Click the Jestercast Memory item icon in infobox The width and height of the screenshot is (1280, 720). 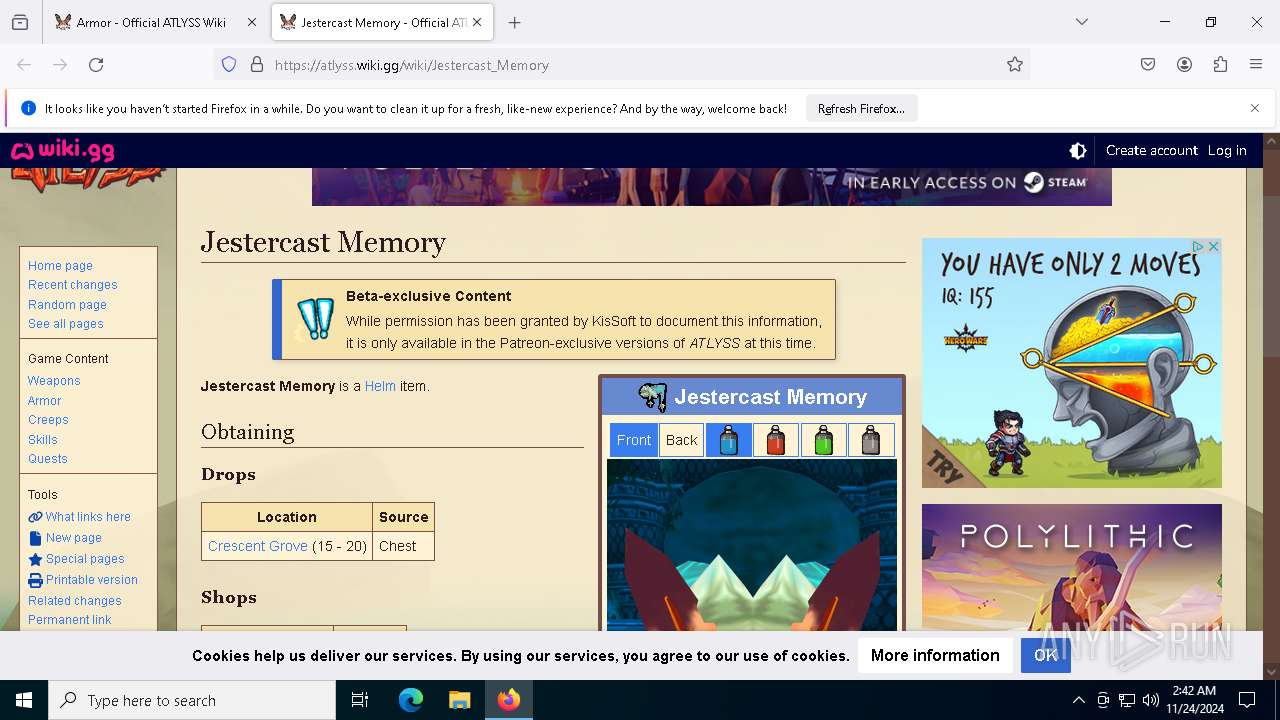[x=653, y=397]
